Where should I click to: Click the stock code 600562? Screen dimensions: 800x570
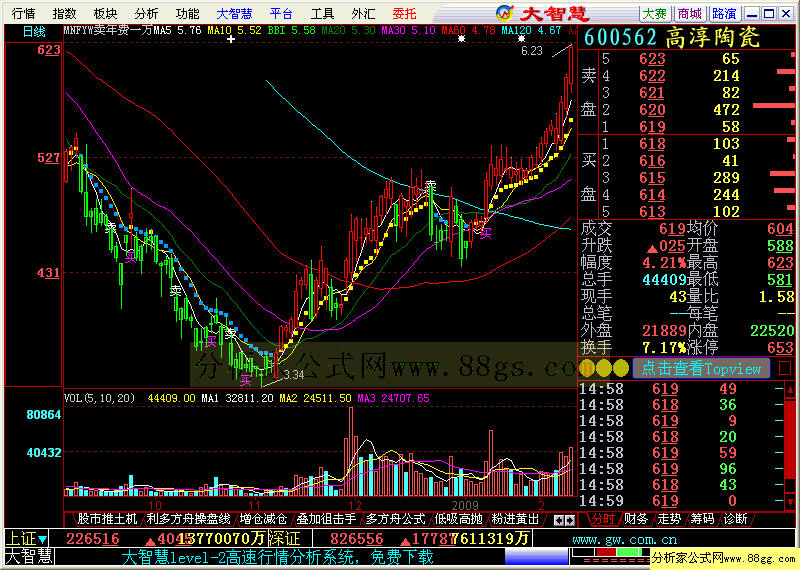click(x=620, y=37)
